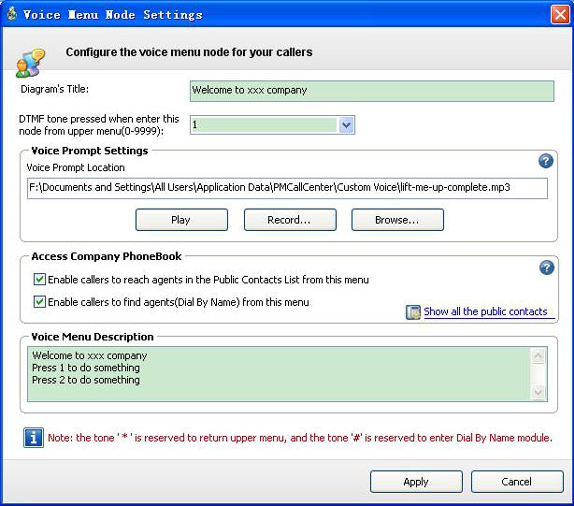Click the Voice Prompt Location path field
Viewport: 574px width, 506px height.
tap(287, 188)
